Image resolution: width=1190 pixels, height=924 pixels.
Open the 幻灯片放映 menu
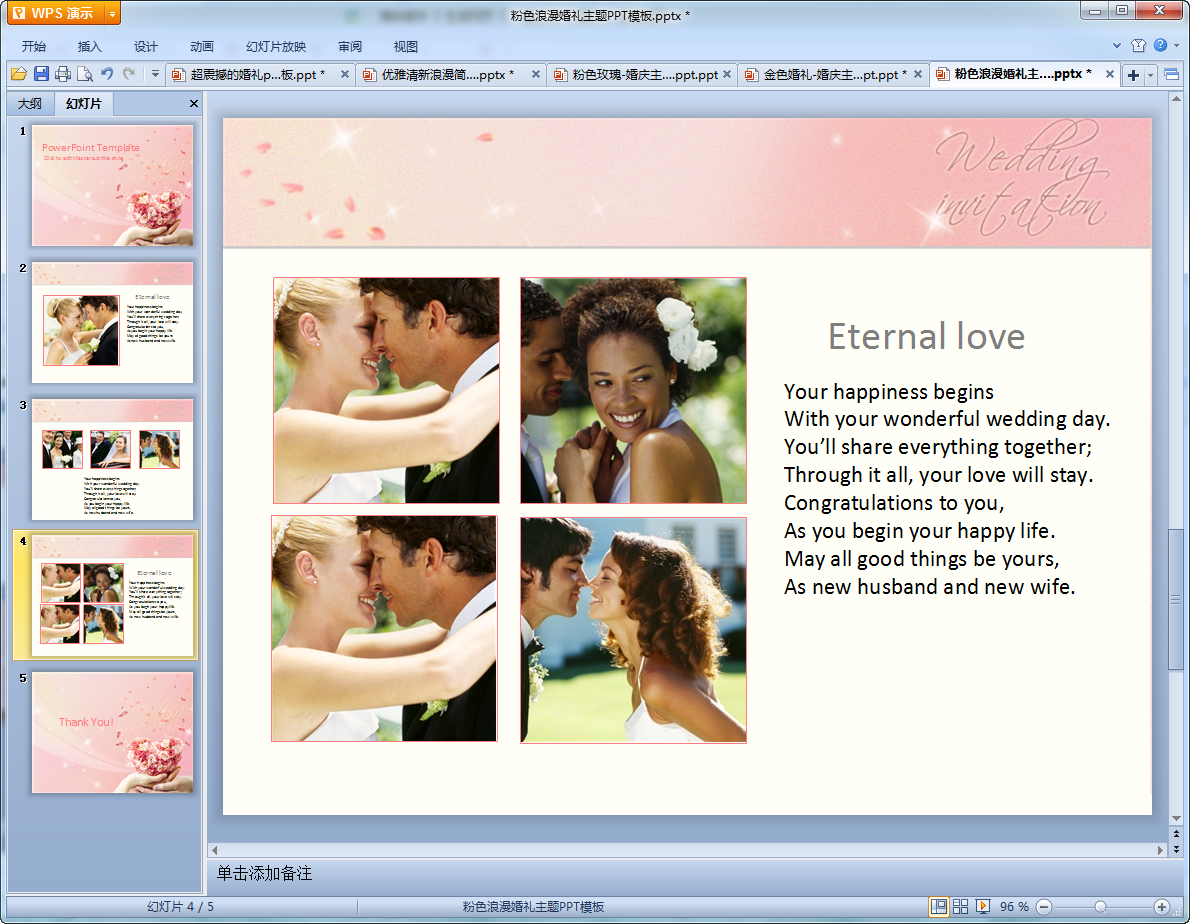coord(276,47)
